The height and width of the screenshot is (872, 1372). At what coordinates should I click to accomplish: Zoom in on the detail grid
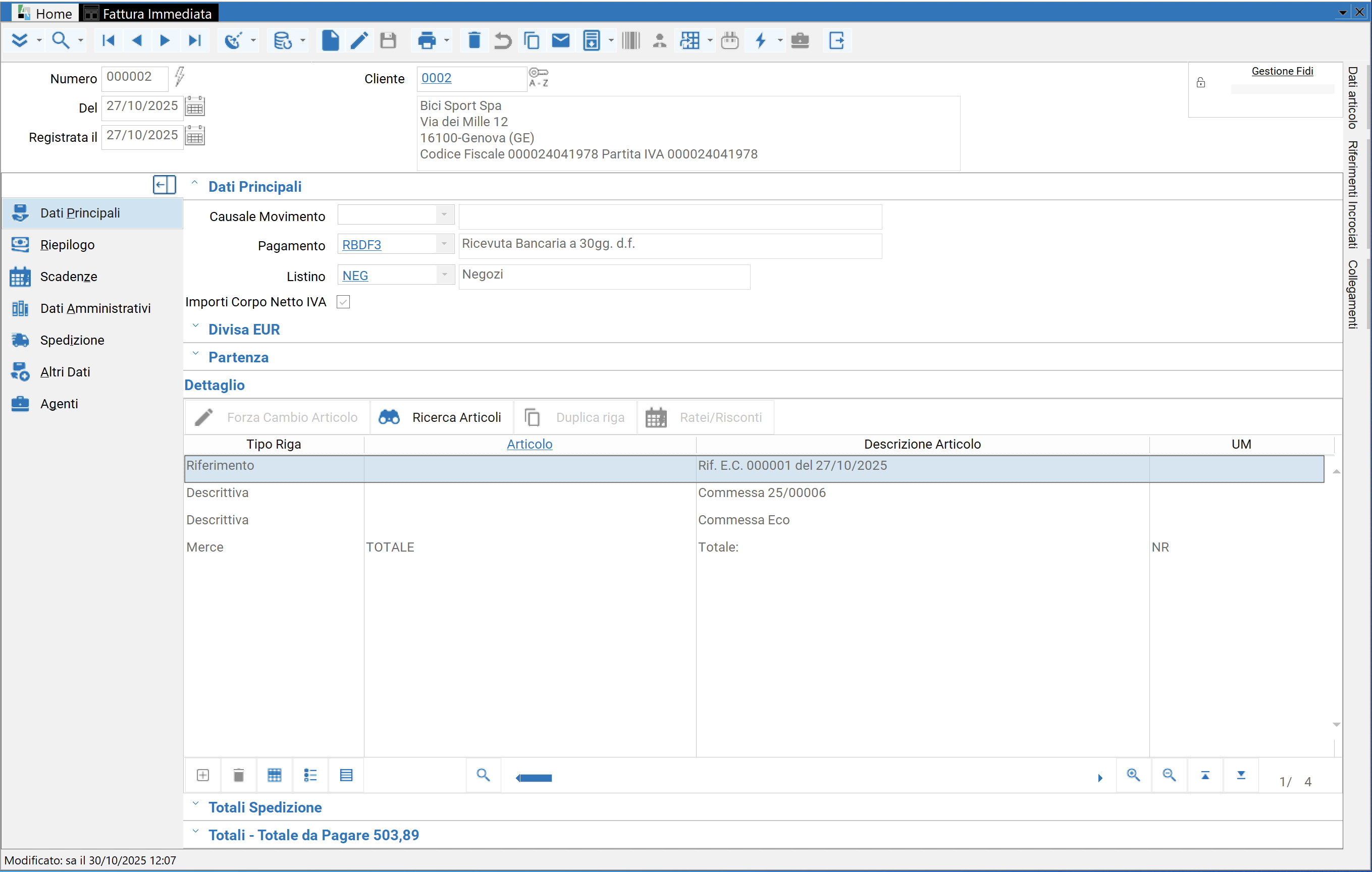[x=1134, y=775]
